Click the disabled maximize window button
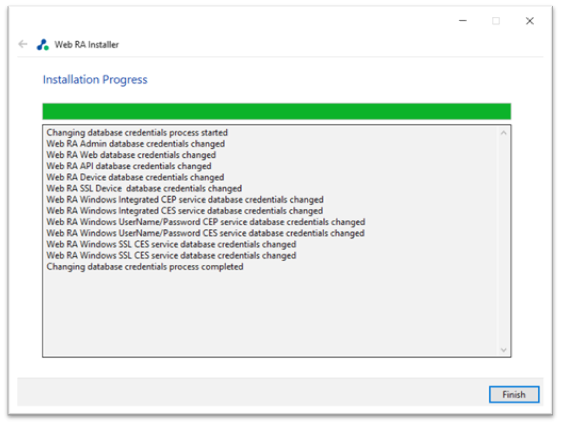Screen dimensions: 561x425 [x=496, y=21]
